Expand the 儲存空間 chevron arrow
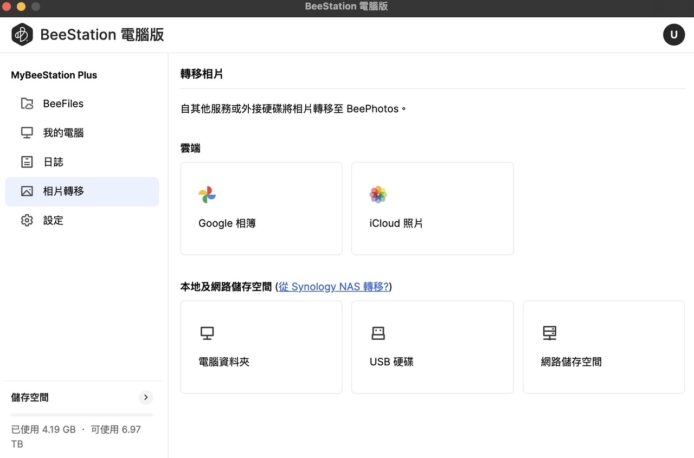Viewport: 694px width, 458px height. click(146, 397)
